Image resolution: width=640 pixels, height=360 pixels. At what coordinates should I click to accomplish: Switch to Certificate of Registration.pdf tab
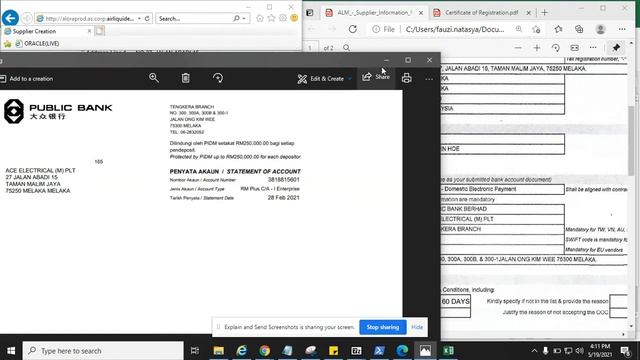[476, 13]
